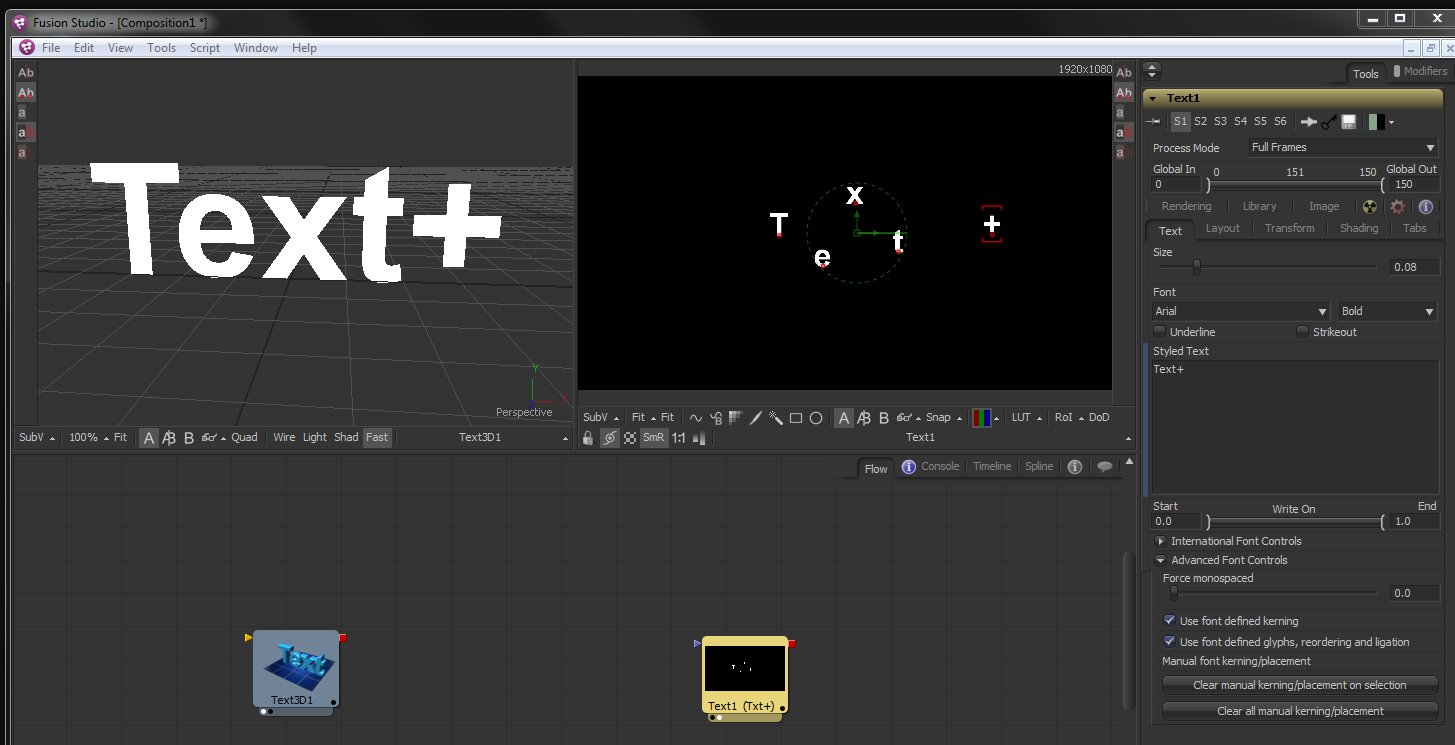Click DoD in right viewer toolbar

(1099, 418)
